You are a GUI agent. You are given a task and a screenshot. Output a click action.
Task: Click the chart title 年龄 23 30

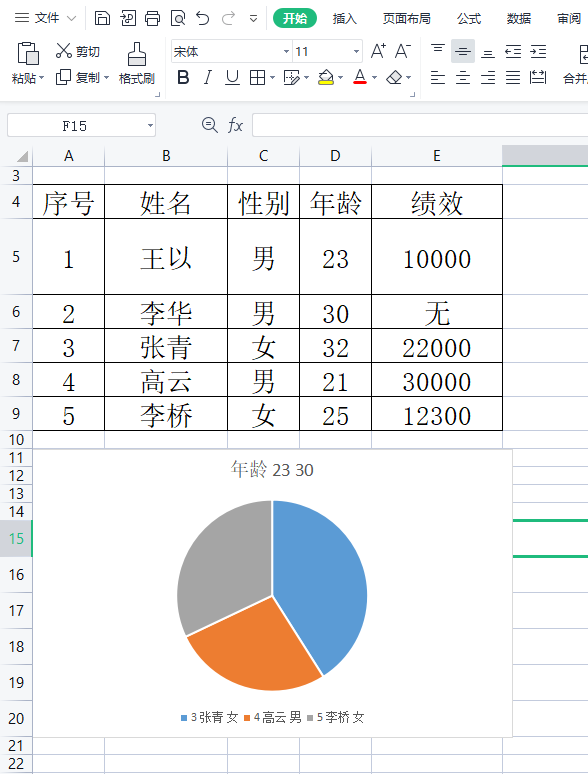[272, 469]
